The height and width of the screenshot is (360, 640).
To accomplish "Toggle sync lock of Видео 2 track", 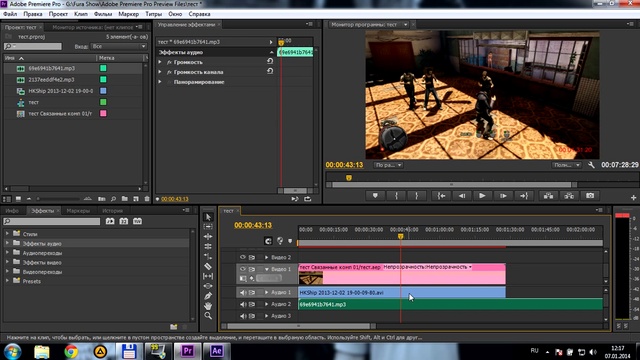I will point(252,257).
